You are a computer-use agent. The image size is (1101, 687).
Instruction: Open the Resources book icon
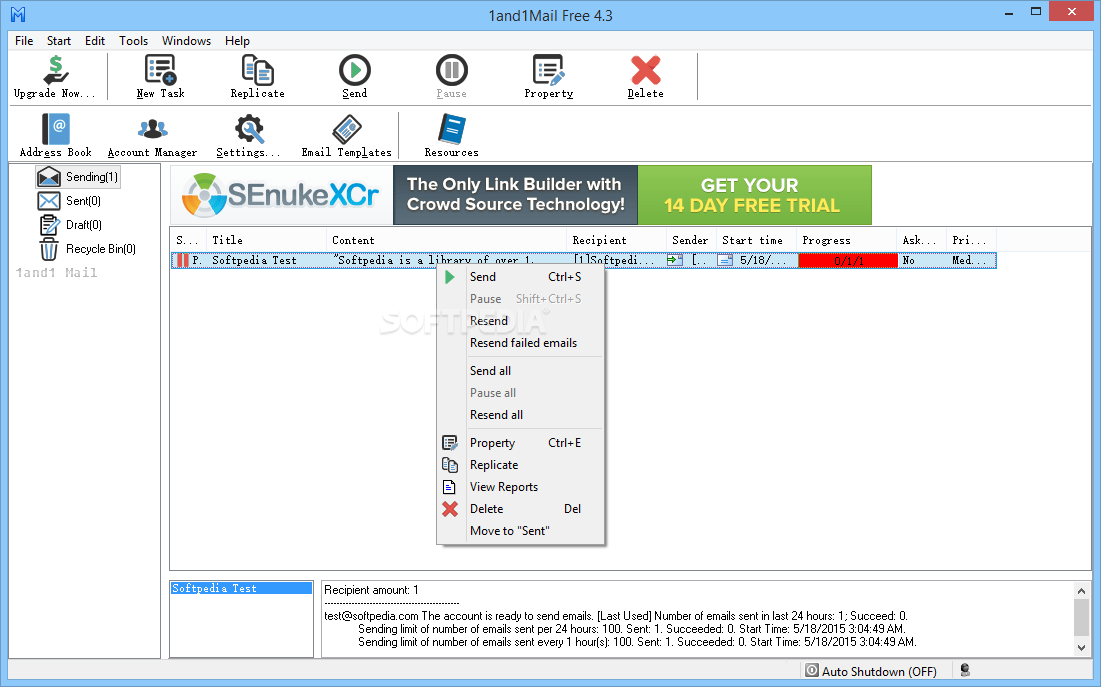coord(451,136)
